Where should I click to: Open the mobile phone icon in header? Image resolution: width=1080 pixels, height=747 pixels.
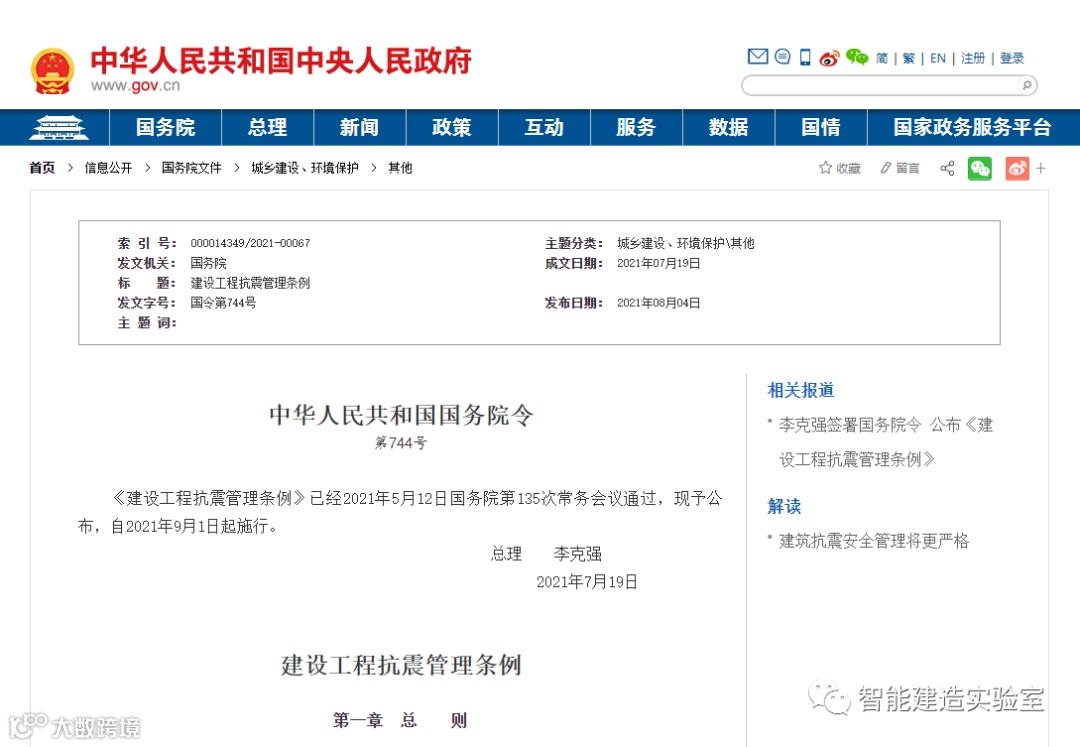pyautogui.click(x=805, y=57)
